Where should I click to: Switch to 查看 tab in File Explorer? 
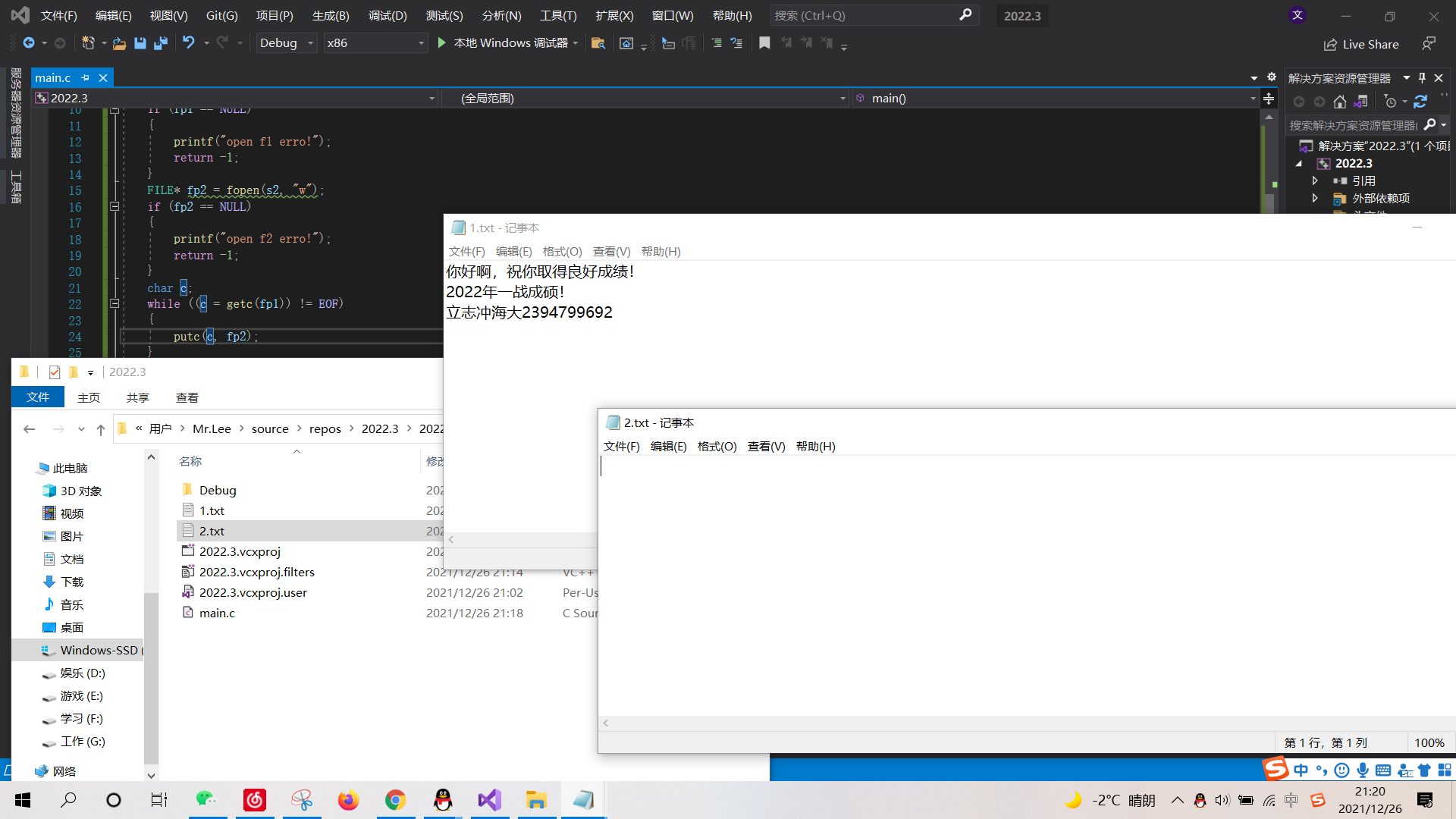187,397
